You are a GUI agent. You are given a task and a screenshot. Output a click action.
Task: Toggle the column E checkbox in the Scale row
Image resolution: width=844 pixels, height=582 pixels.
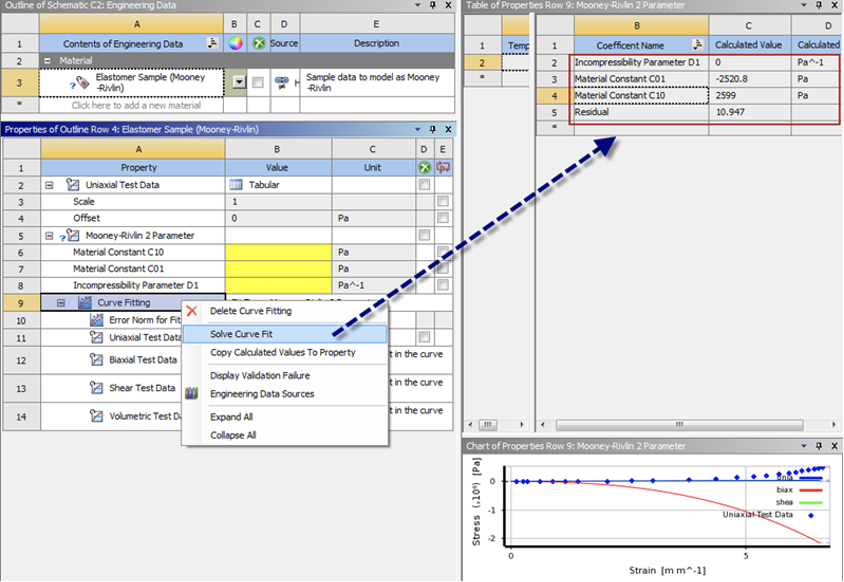pyautogui.click(x=443, y=201)
